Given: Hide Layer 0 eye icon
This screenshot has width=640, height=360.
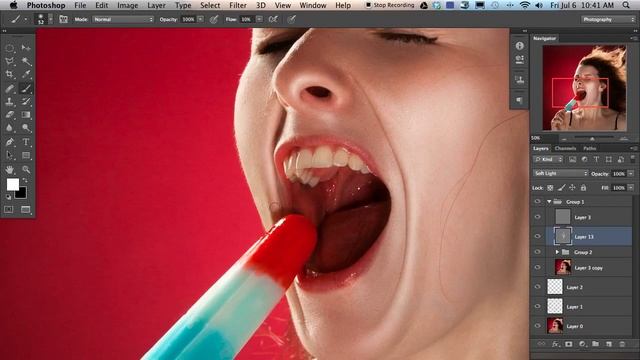Looking at the screenshot, I should coord(538,326).
